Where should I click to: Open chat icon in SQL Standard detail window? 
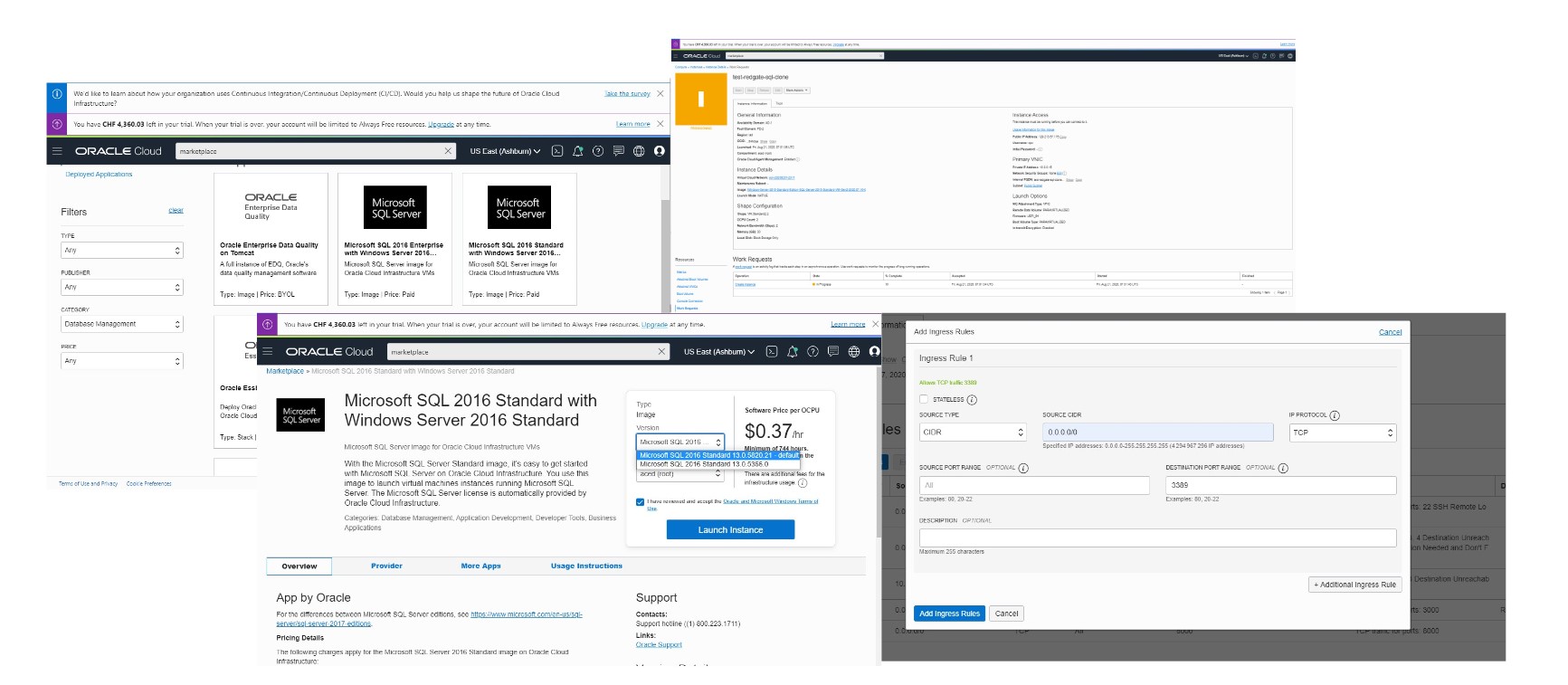833,351
